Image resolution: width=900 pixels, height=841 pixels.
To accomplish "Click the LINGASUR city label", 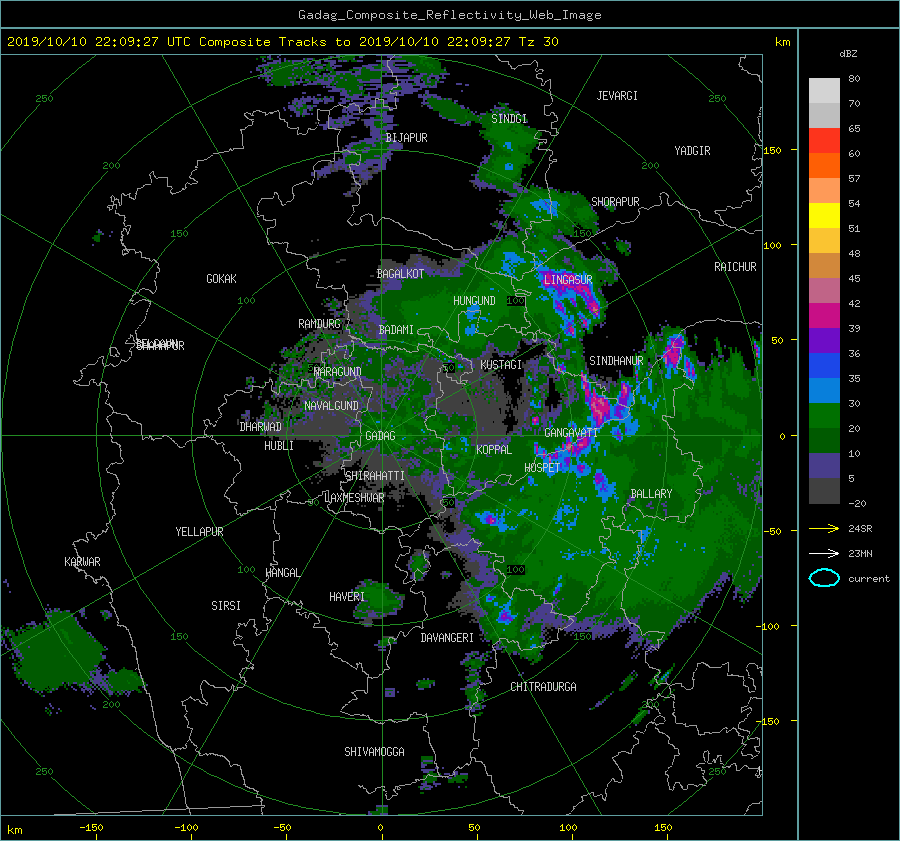I will (x=568, y=280).
